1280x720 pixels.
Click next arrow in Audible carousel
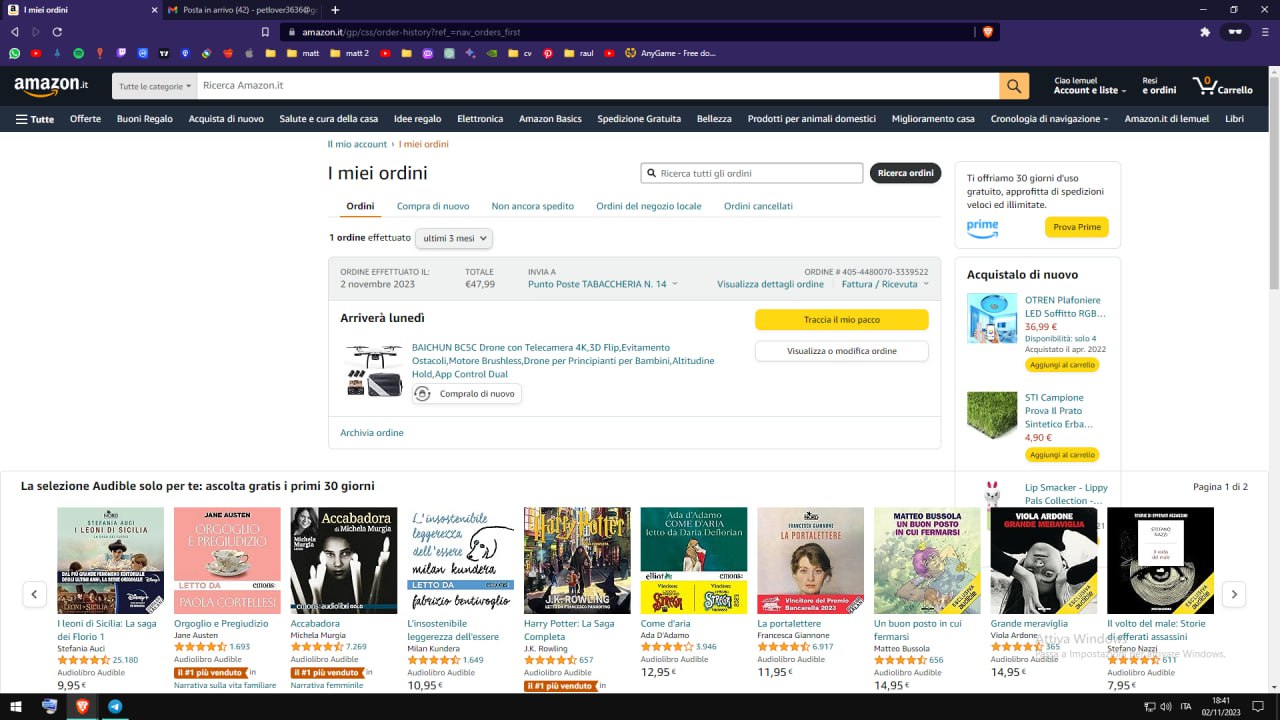pyautogui.click(x=1234, y=594)
